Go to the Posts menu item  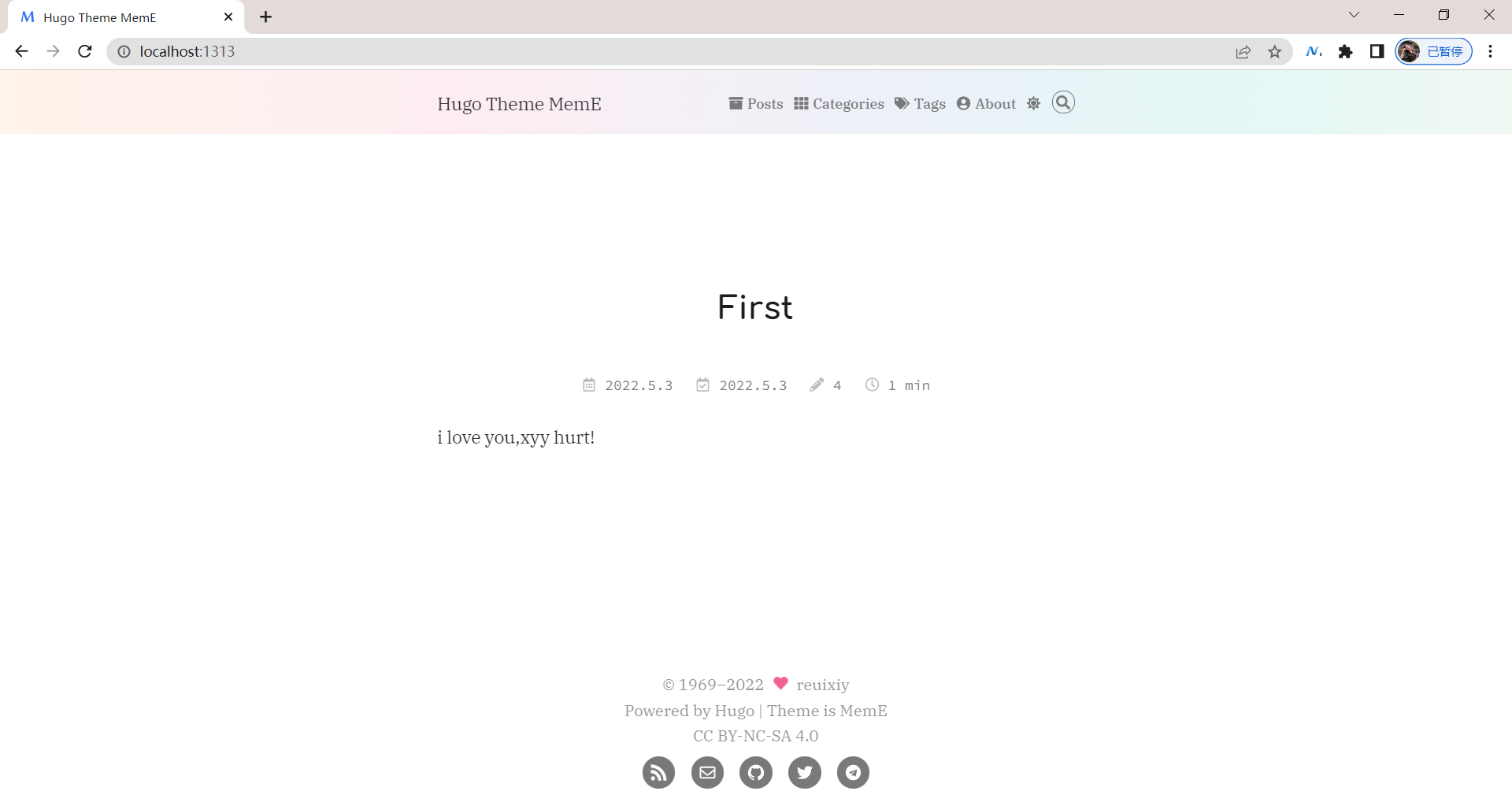click(x=756, y=104)
